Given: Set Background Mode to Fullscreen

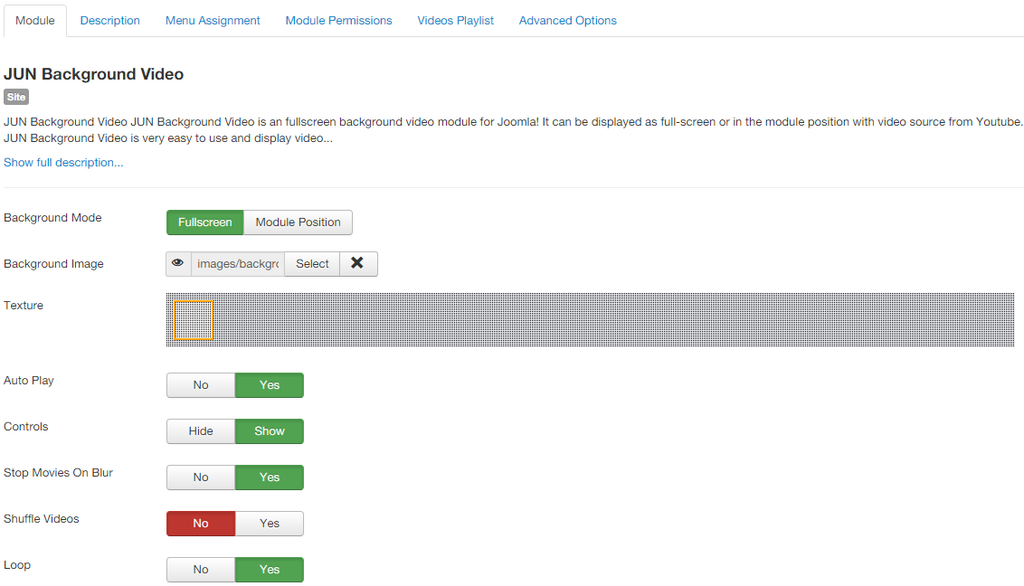Looking at the screenshot, I should [x=205, y=222].
